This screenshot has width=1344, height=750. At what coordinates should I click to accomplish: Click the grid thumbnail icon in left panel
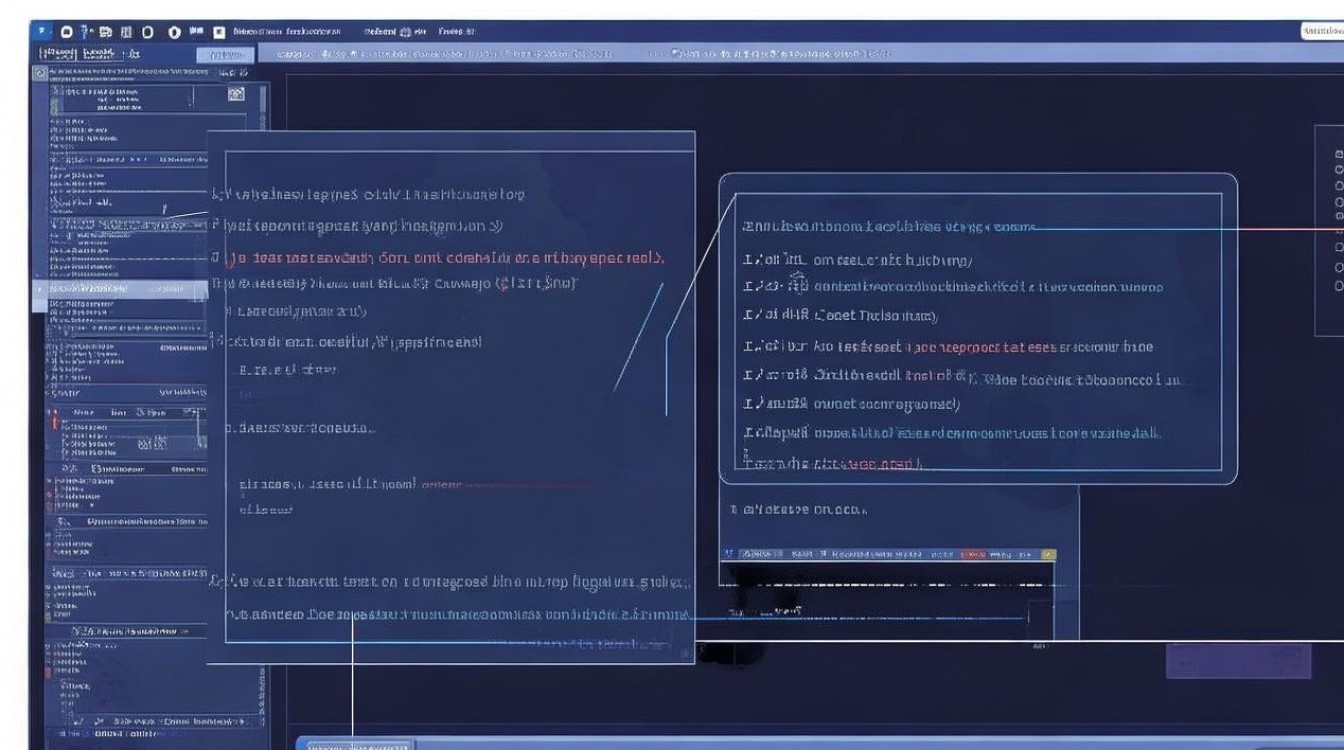[236, 94]
